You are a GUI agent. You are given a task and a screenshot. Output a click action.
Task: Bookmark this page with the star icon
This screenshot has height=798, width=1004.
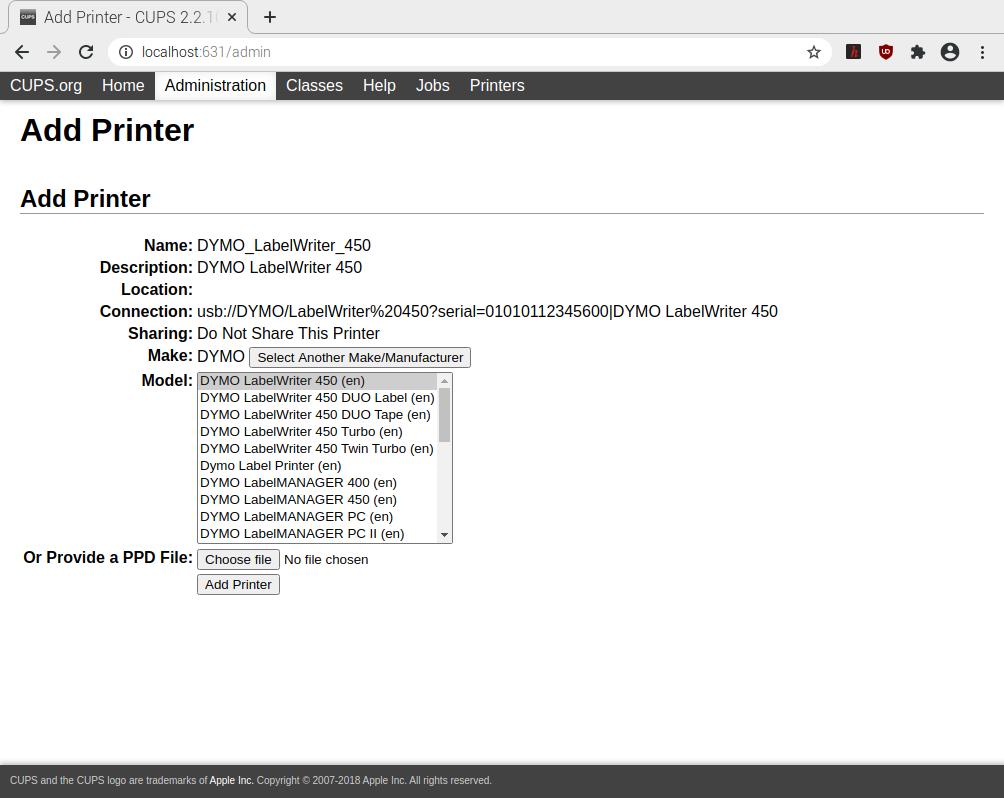(814, 52)
